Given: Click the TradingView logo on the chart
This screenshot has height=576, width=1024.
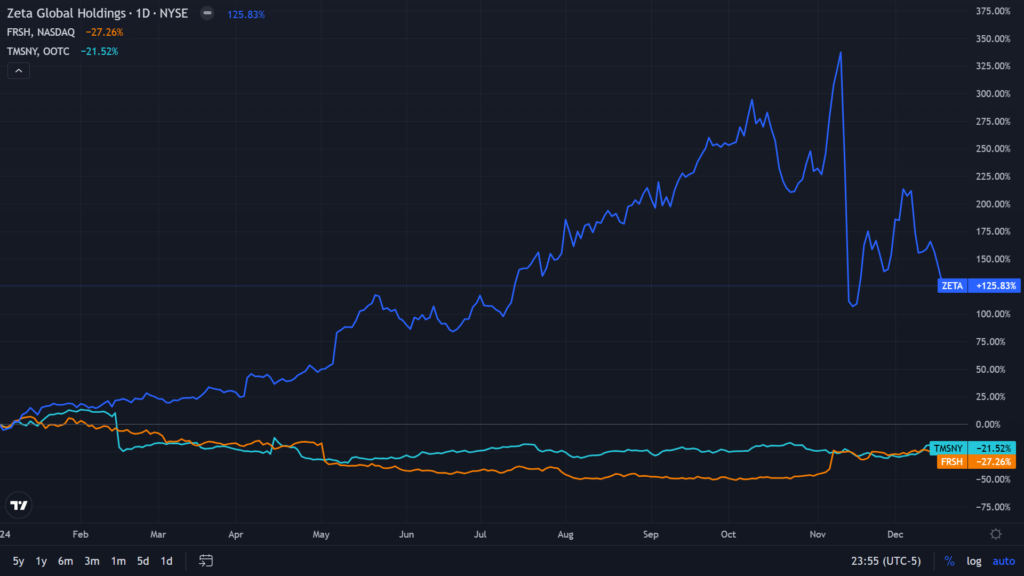Looking at the screenshot, I should (x=19, y=505).
